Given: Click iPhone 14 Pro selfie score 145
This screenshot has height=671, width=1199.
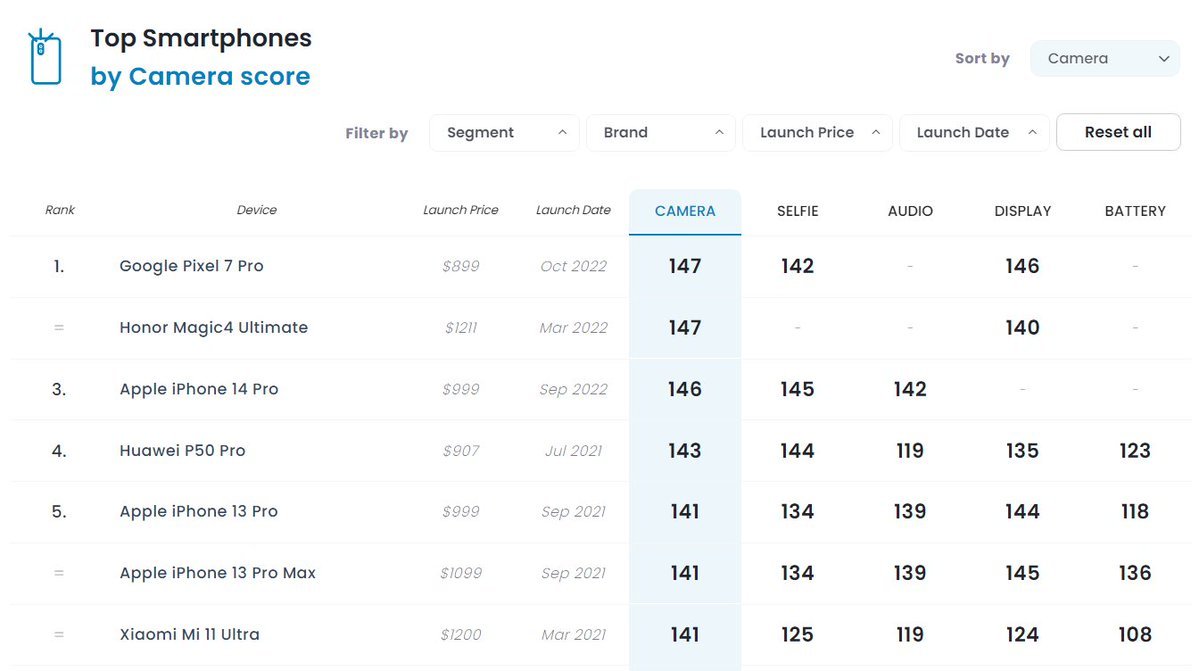Looking at the screenshot, I should tap(797, 389).
